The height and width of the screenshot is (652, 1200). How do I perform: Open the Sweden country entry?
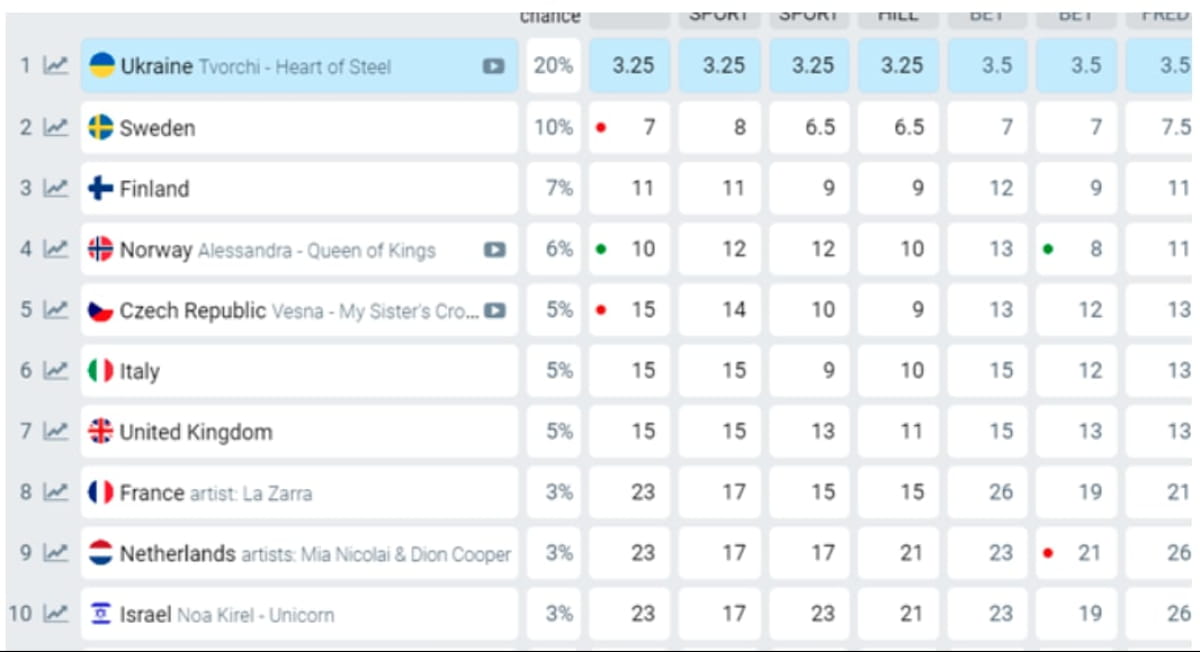coord(157,128)
